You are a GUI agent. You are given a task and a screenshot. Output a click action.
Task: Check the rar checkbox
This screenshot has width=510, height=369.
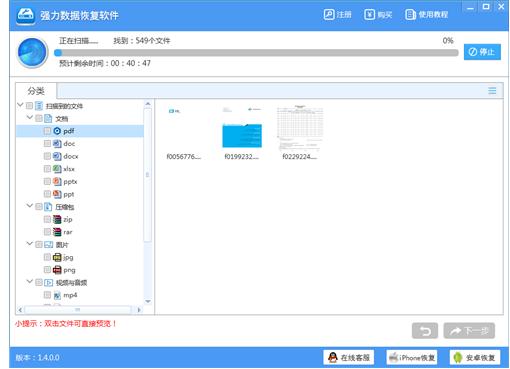[x=47, y=232]
